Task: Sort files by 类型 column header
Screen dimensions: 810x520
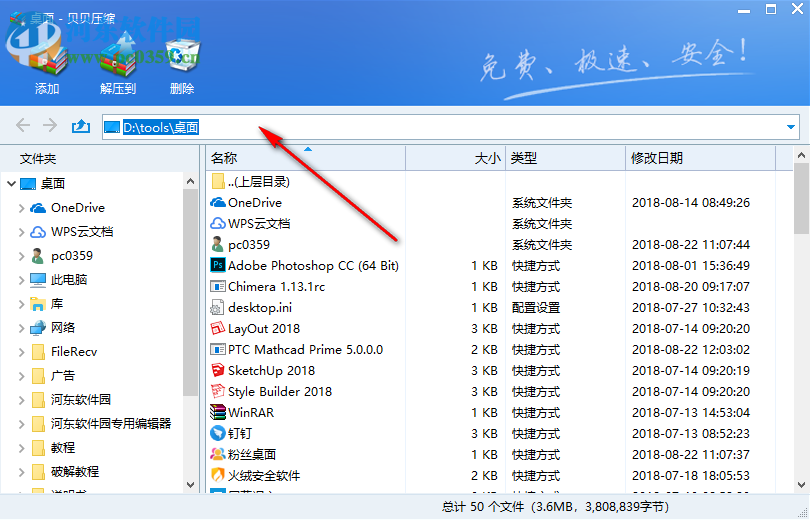Action: pos(566,158)
